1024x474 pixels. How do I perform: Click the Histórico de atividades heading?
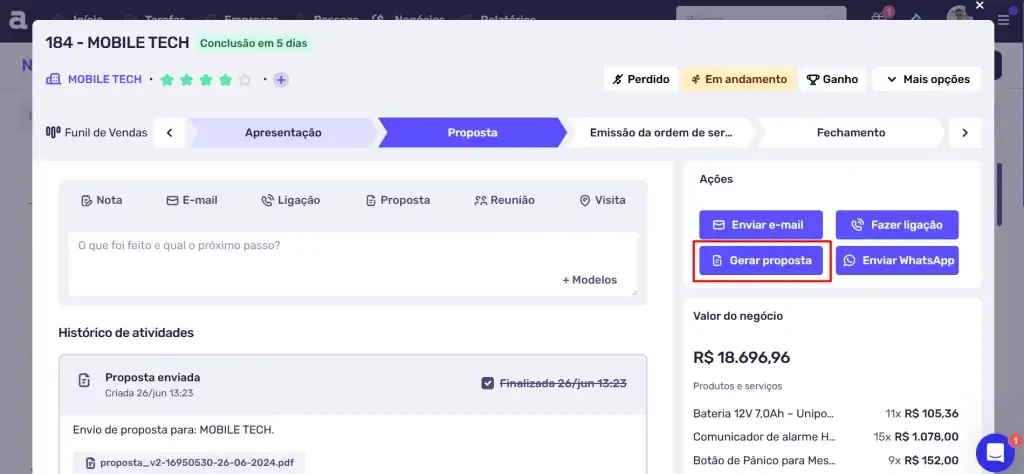click(126, 333)
